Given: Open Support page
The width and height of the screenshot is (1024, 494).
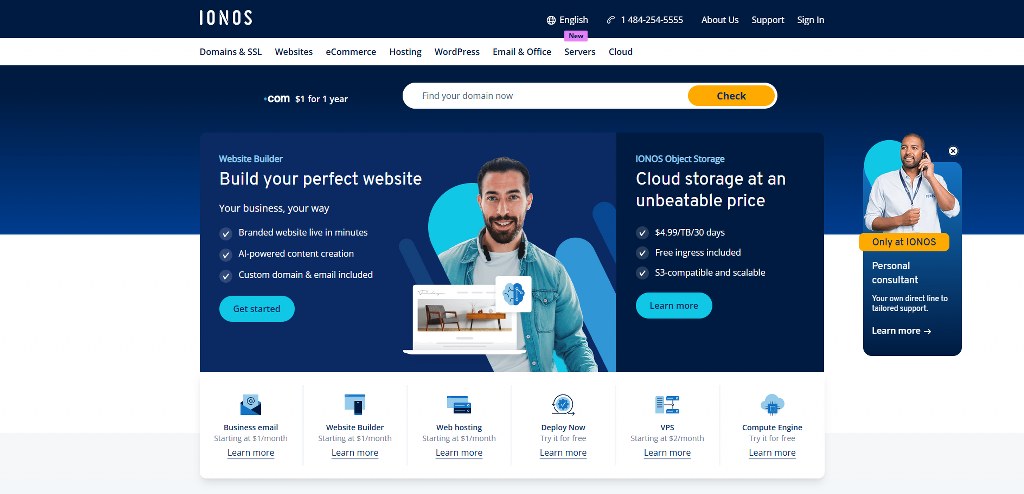Looking at the screenshot, I should tap(767, 20).
